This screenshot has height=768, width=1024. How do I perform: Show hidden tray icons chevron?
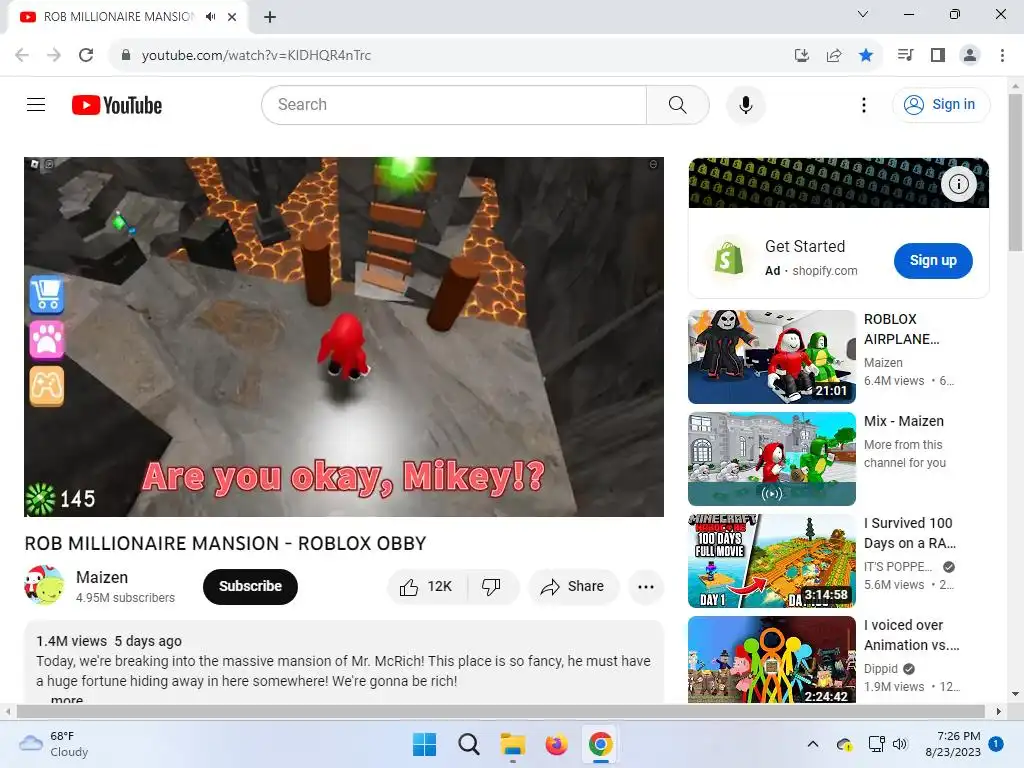pos(812,744)
